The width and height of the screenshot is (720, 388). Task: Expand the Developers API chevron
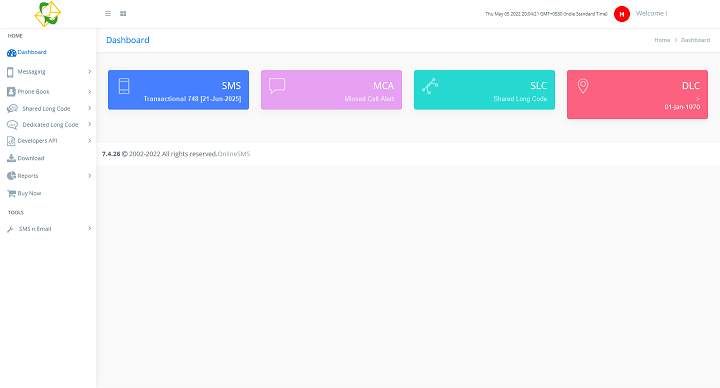click(90, 141)
